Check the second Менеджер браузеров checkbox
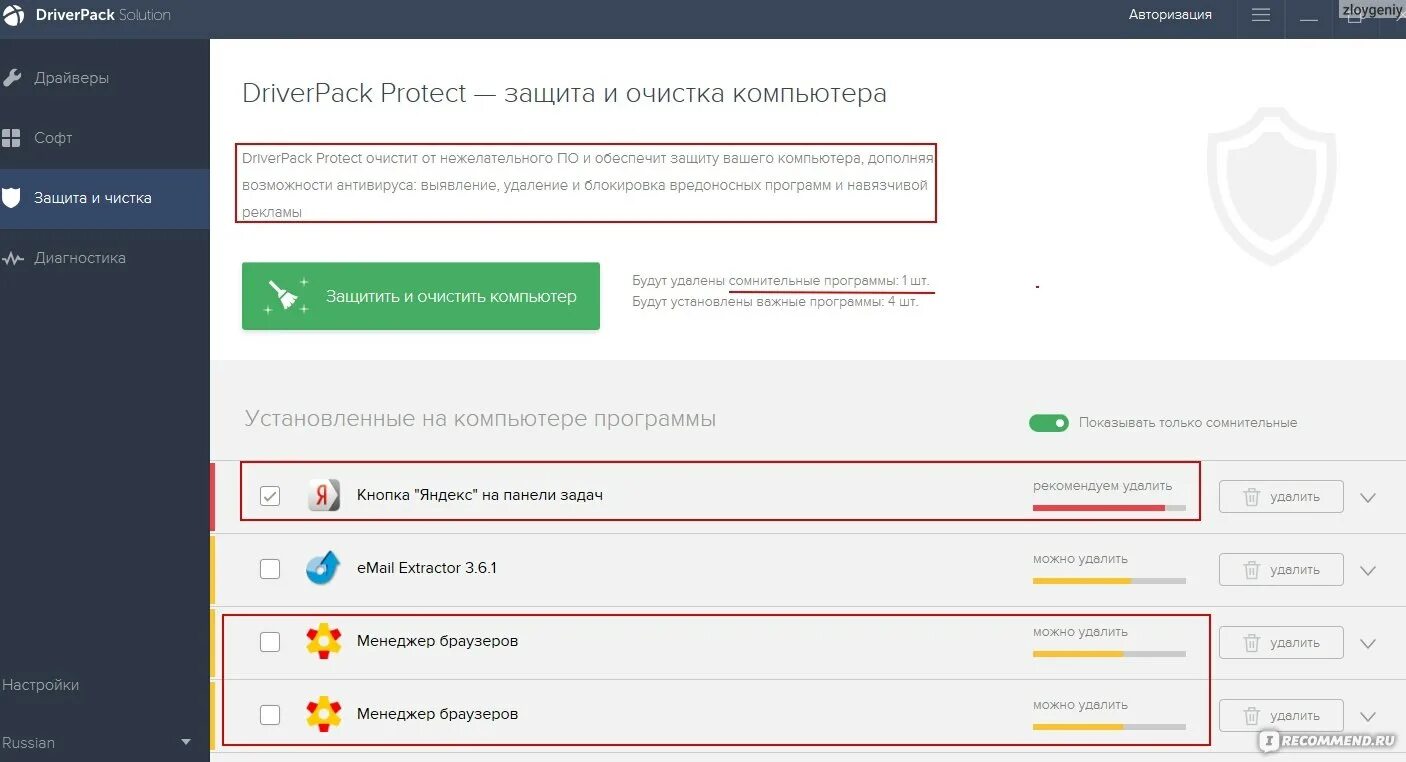 270,715
